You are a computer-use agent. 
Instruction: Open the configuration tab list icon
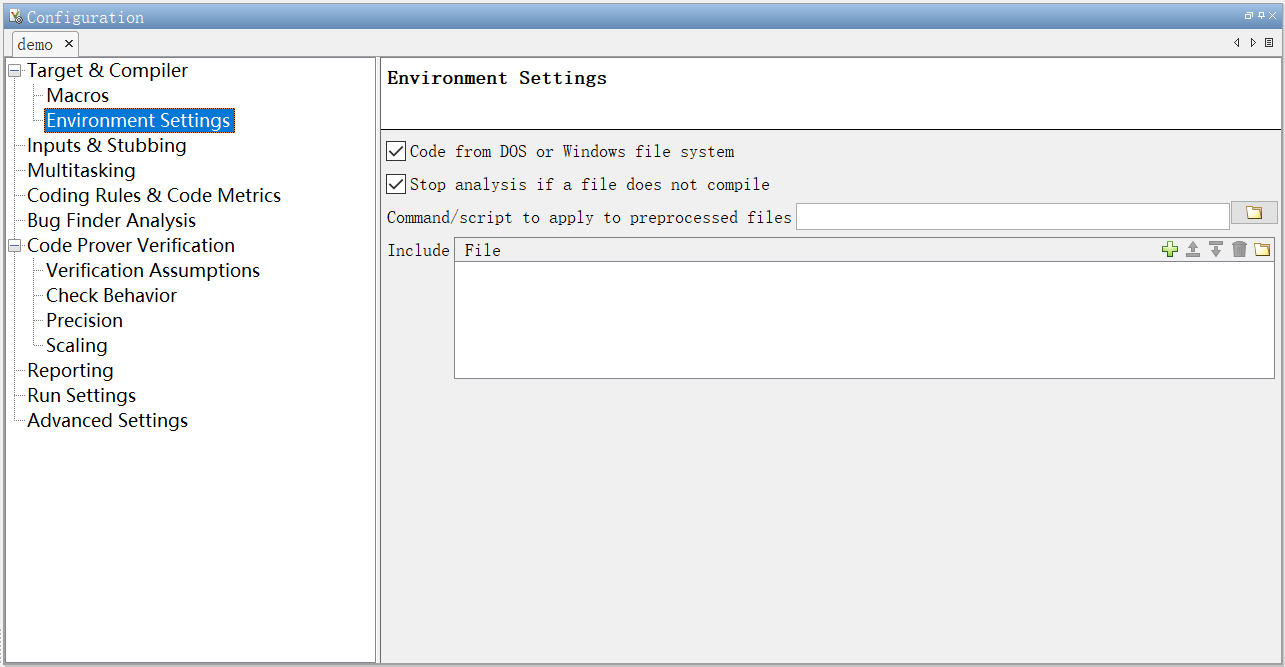pos(1268,43)
